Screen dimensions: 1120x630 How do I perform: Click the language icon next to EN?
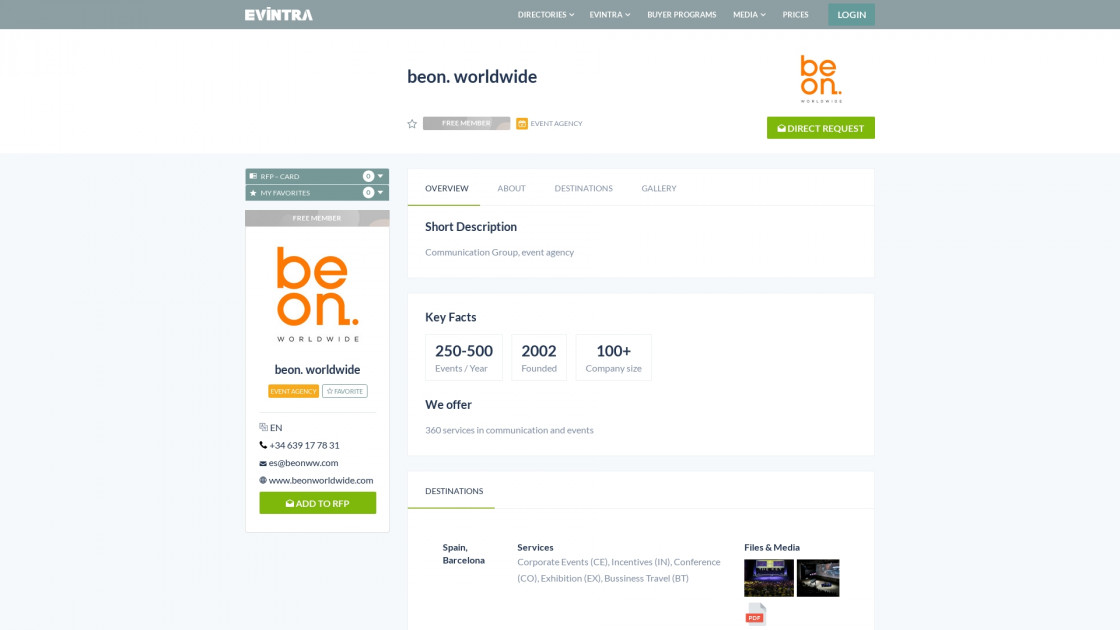[x=263, y=427]
